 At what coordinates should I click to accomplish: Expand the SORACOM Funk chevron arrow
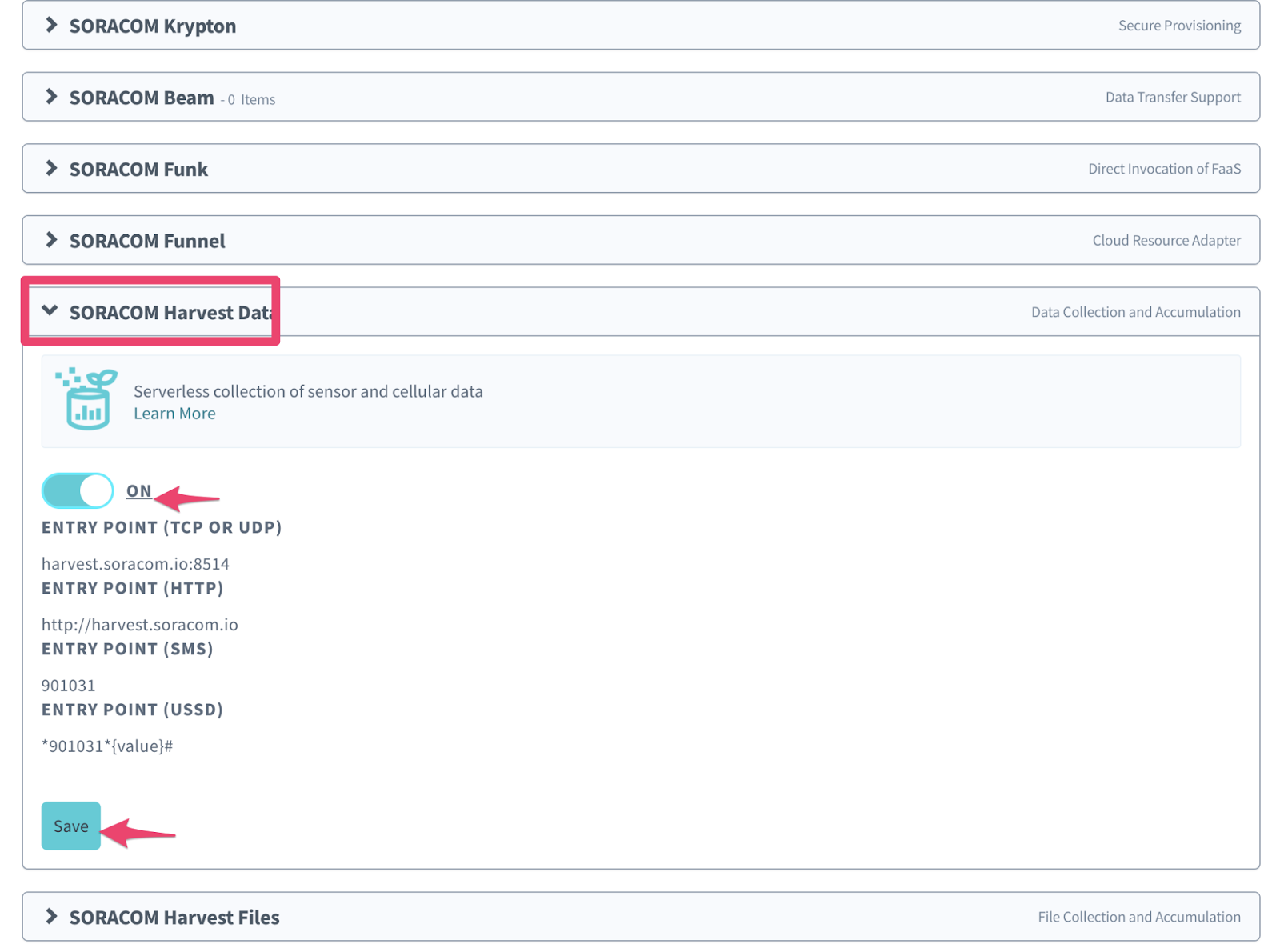point(51,168)
